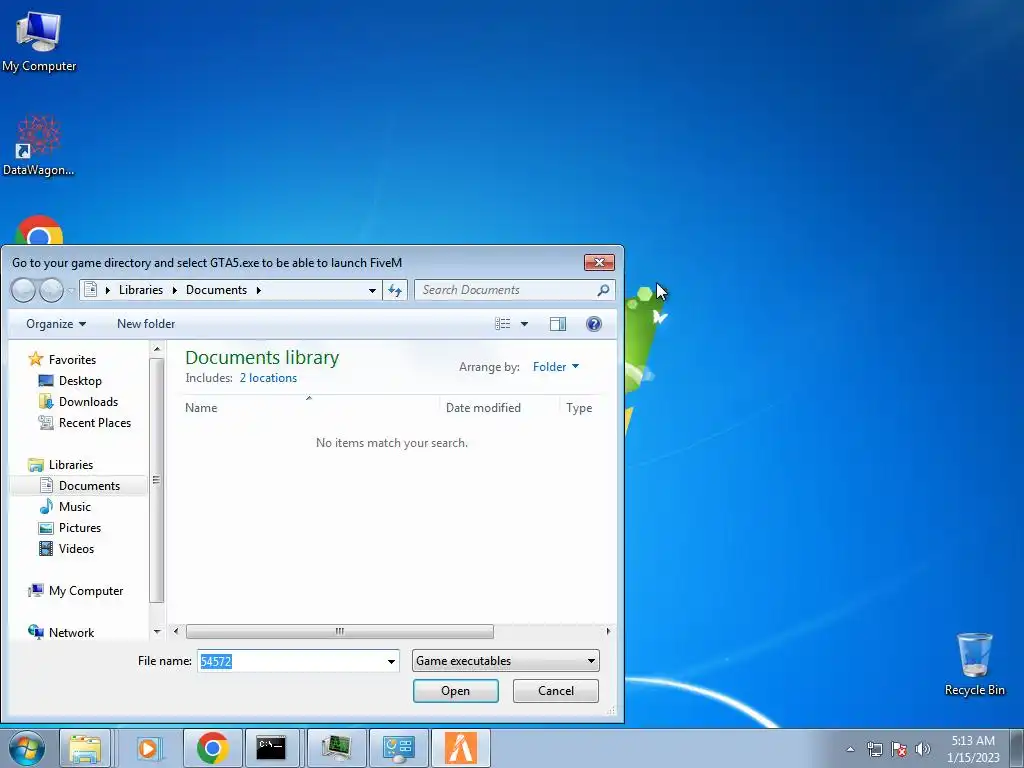Go to Downloads in navigation pane
1024x768 pixels.
[88, 402]
